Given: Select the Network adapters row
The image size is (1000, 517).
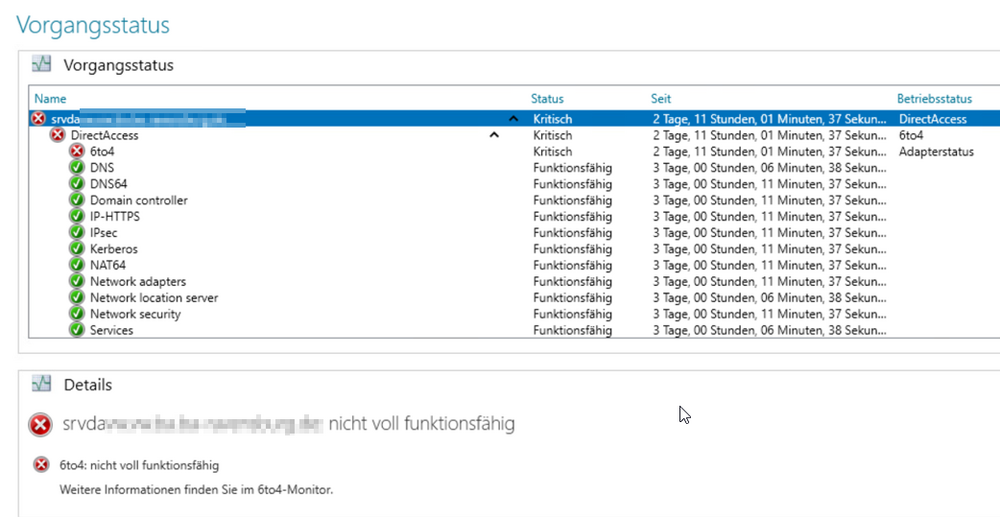Looking at the screenshot, I should pyautogui.click(x=137, y=282).
